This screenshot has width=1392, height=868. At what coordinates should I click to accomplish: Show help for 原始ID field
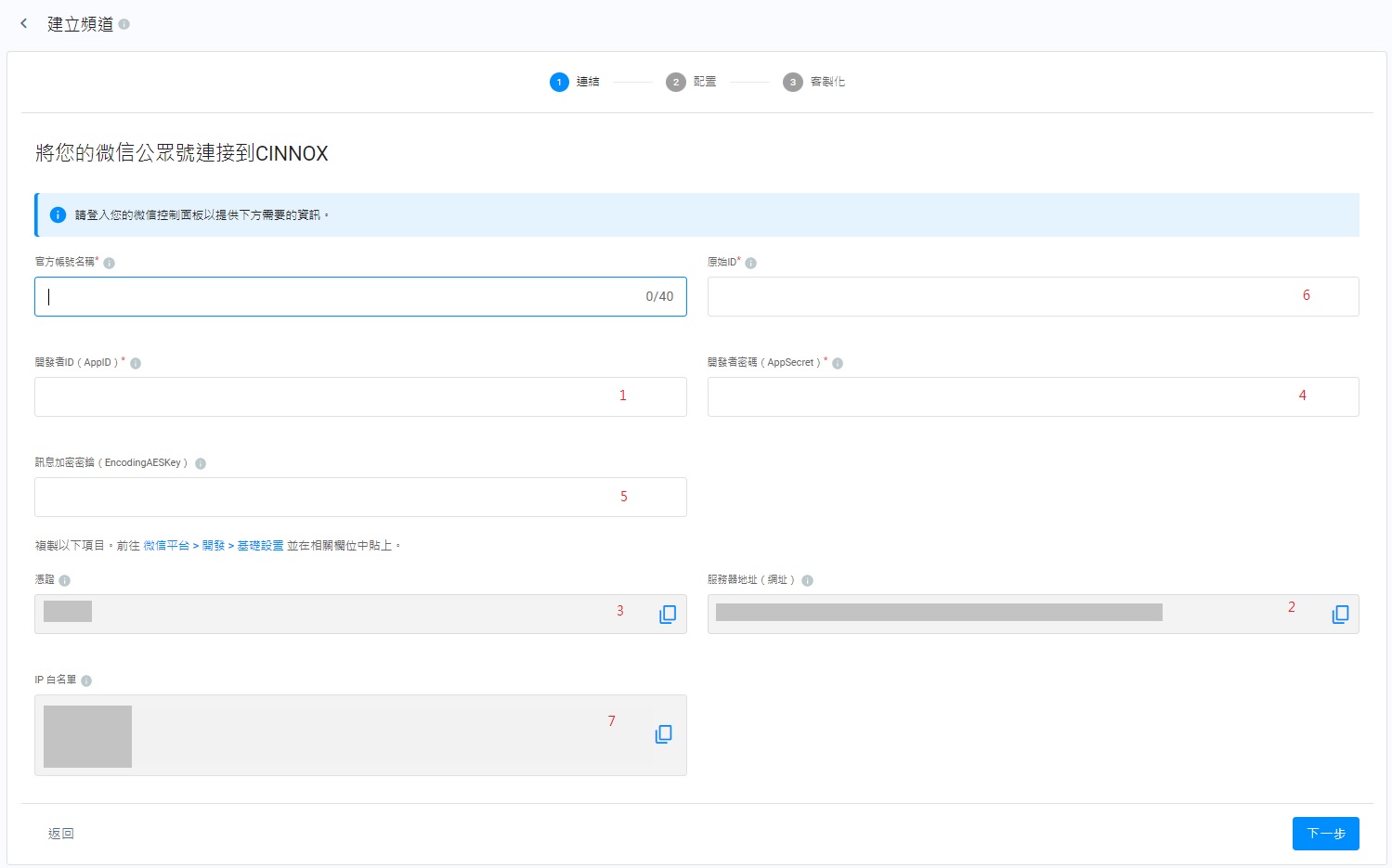coord(751,263)
